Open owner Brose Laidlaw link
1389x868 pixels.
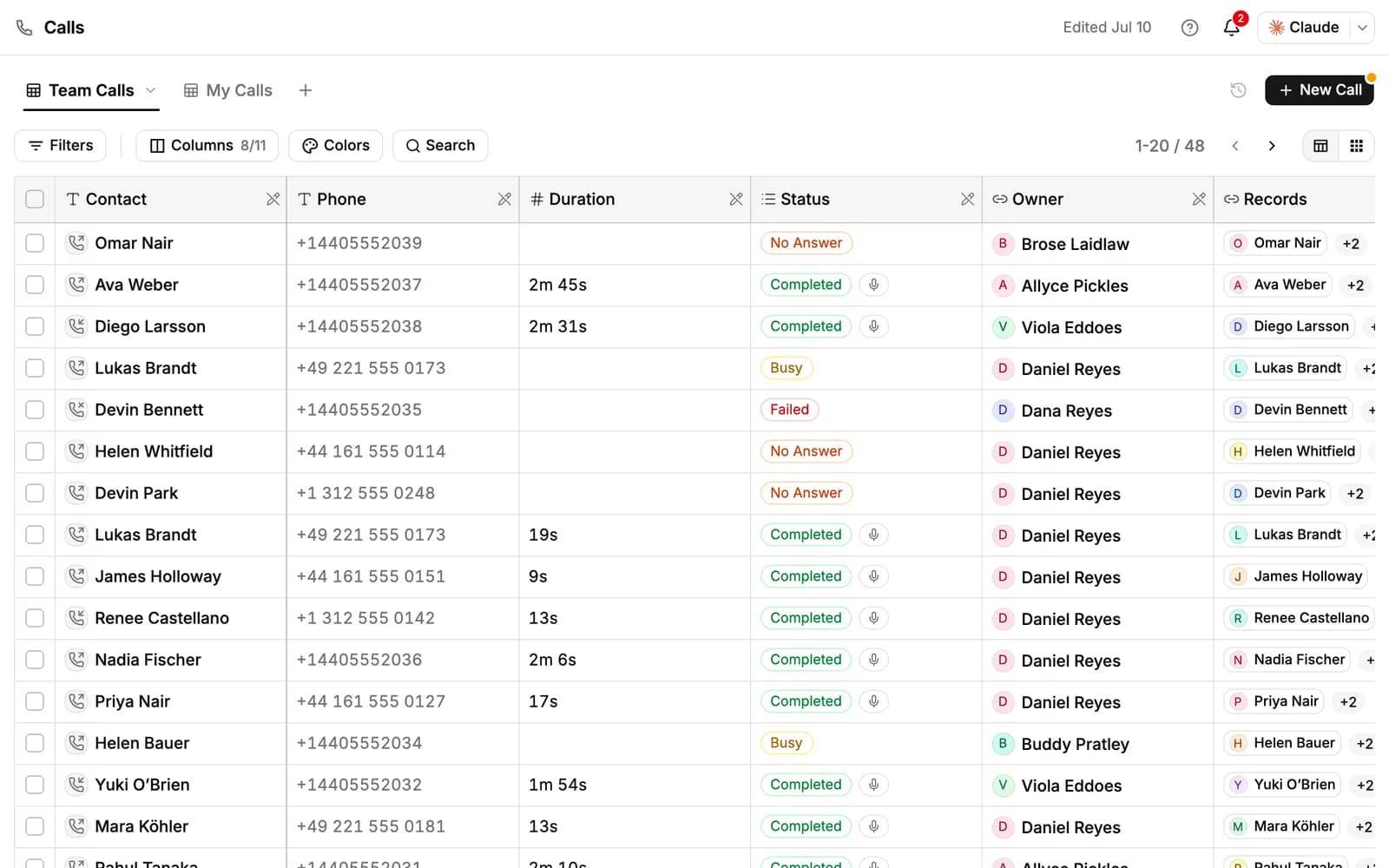(x=1075, y=244)
